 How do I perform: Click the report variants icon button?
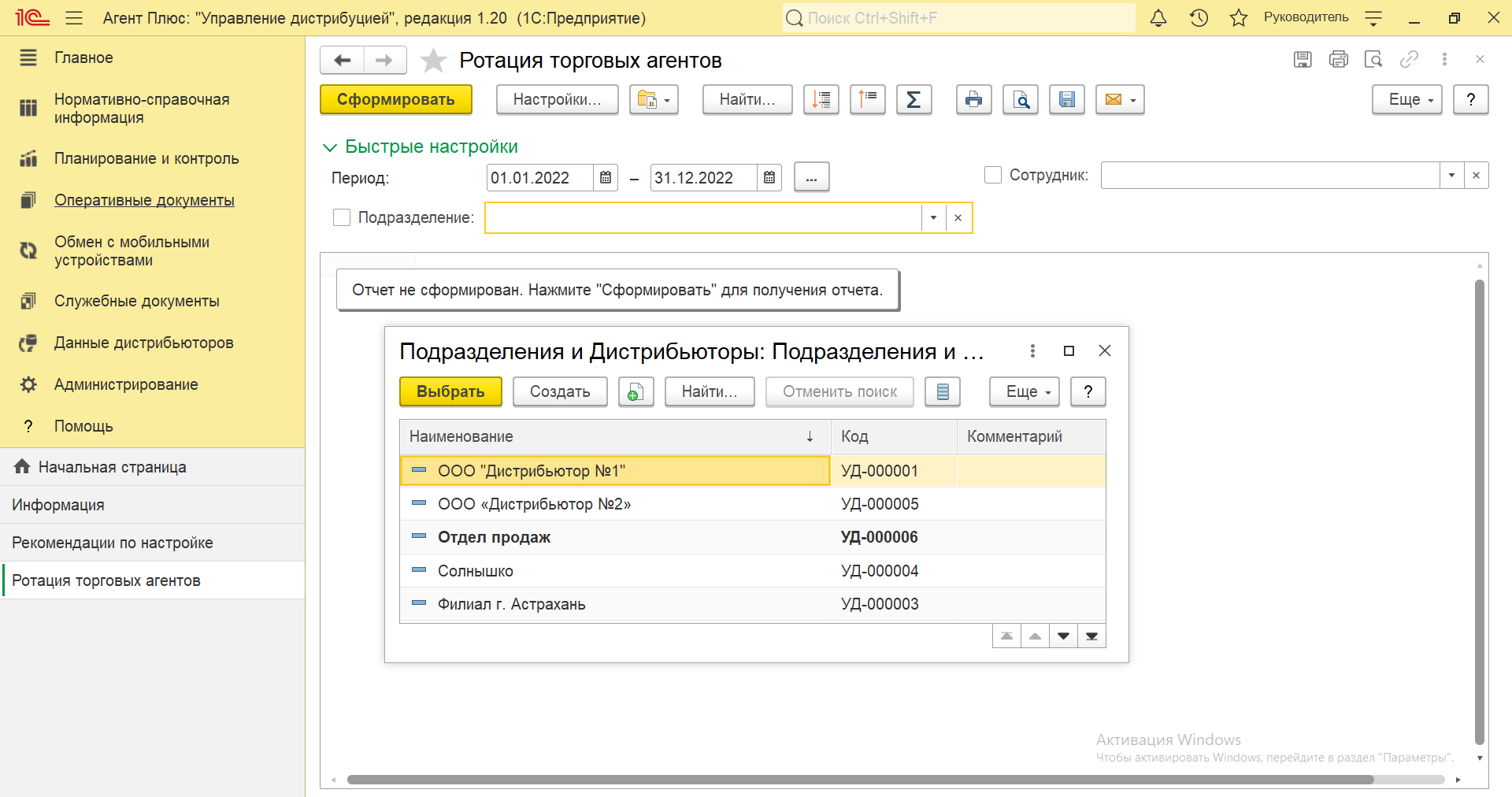pos(654,100)
